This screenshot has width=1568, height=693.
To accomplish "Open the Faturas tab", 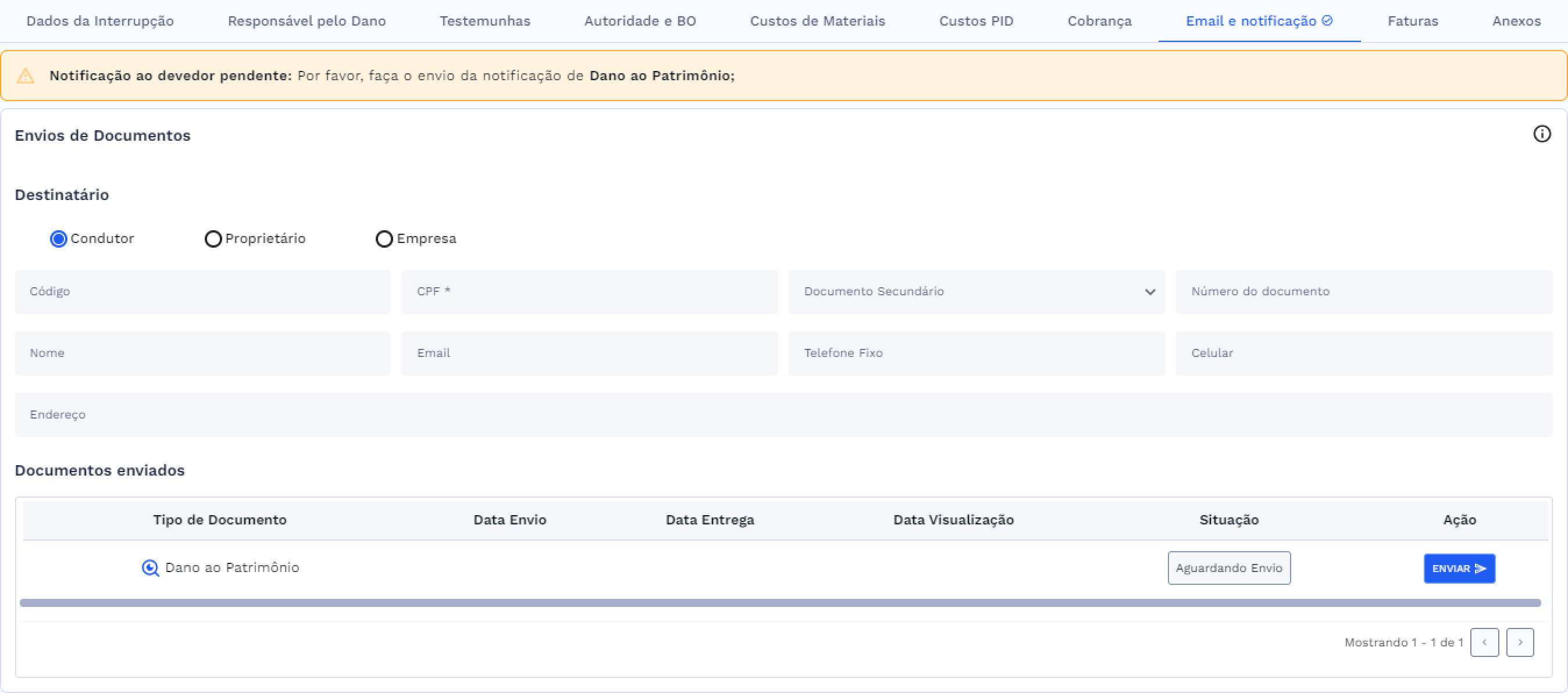I will coord(1412,22).
